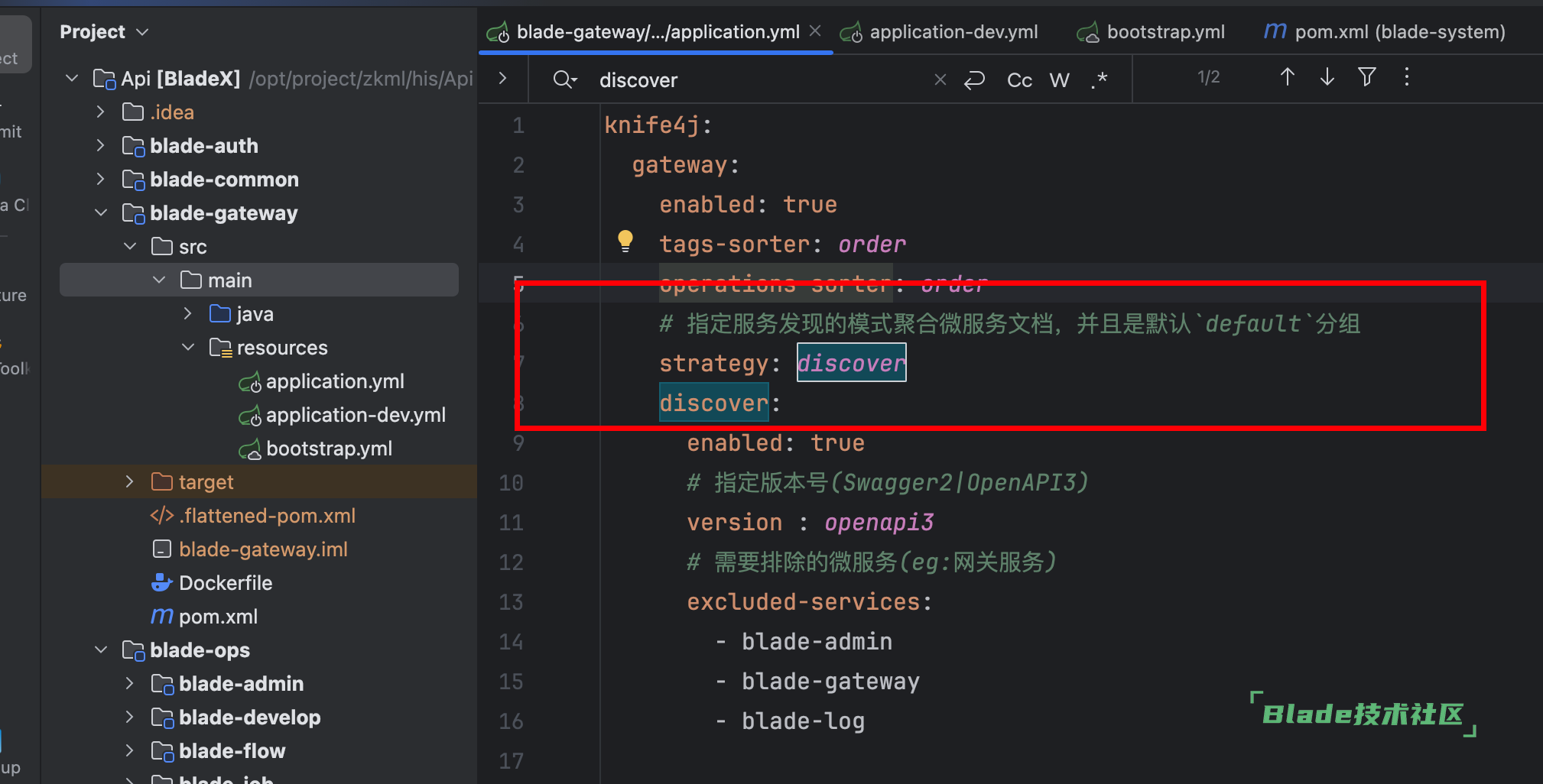Expand the blade-flow module

pos(130,751)
